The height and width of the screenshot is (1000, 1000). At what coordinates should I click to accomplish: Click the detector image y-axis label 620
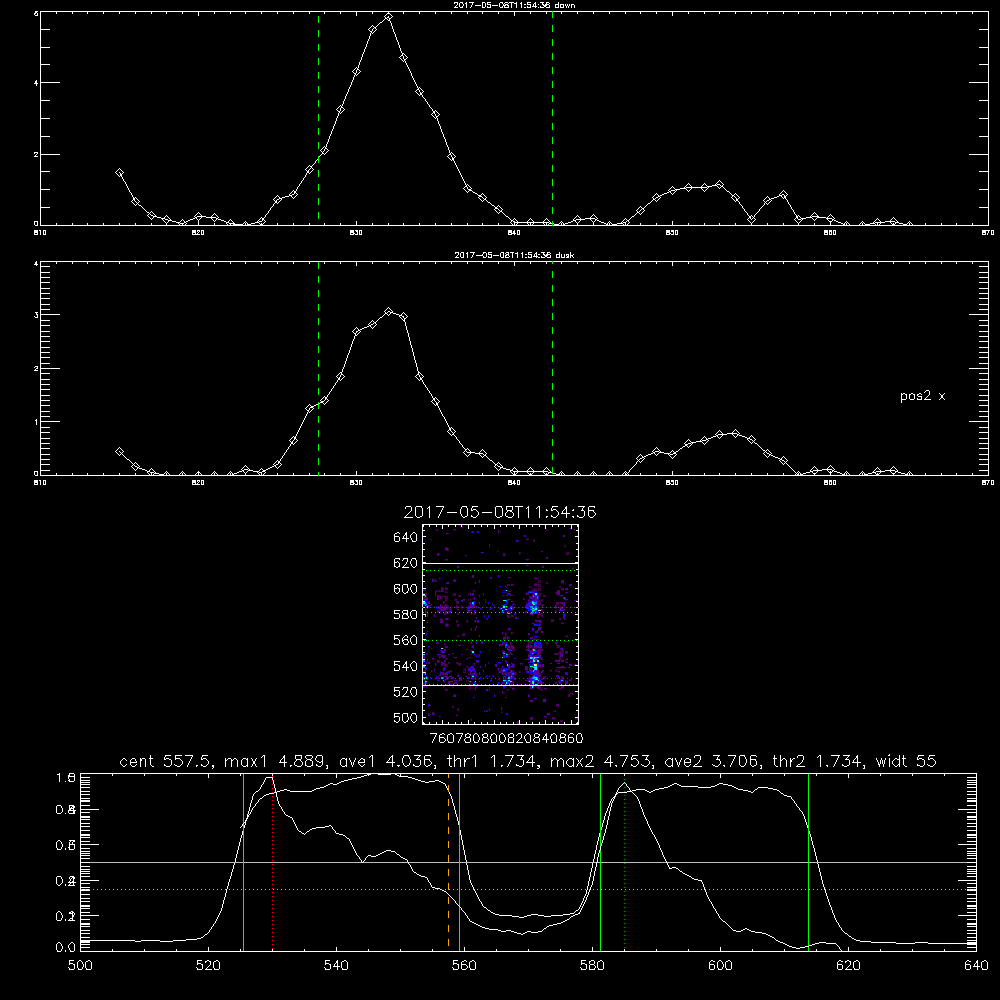coord(406,563)
